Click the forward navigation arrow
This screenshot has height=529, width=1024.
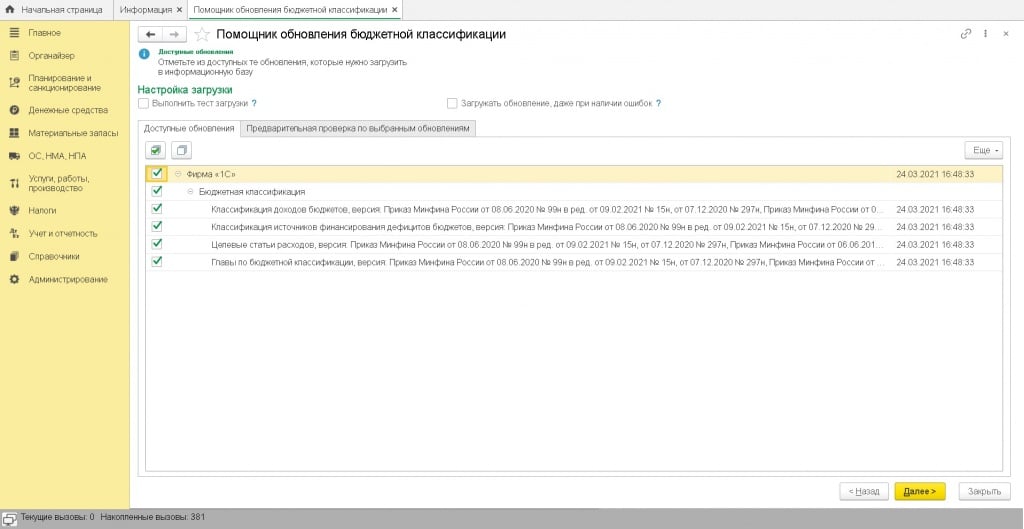pos(173,34)
